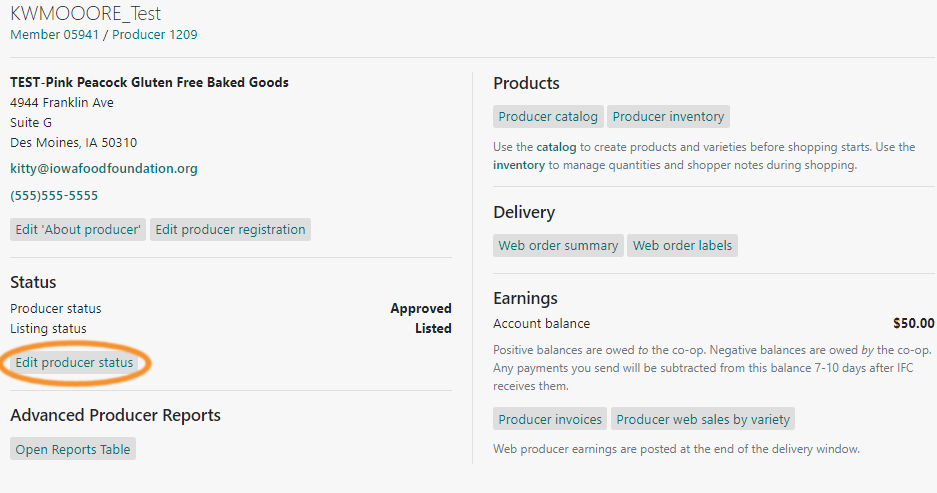Open Edit producer registration

pos(230,230)
